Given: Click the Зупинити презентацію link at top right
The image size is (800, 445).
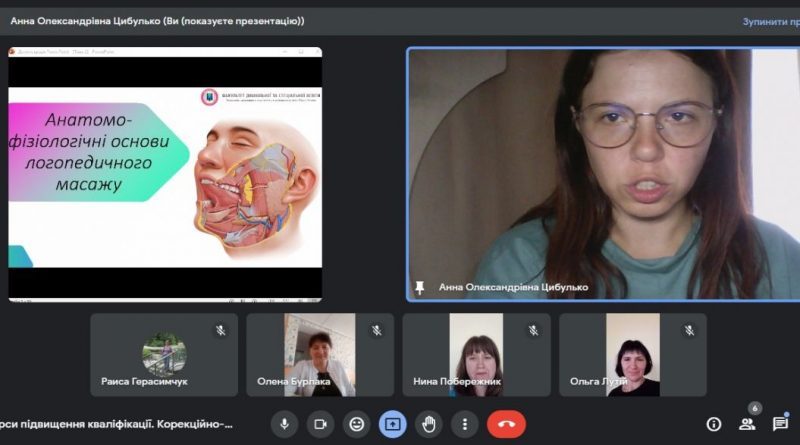Looking at the screenshot, I should coord(771,21).
